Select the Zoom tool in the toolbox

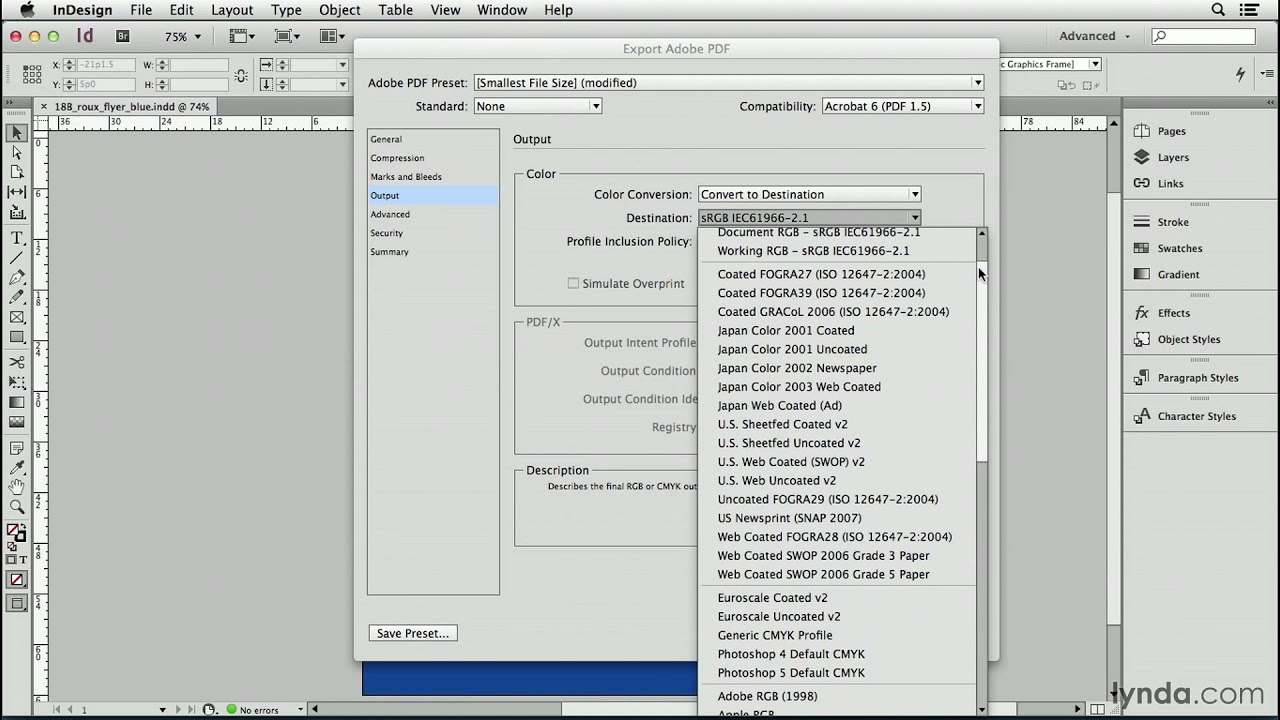pos(17,507)
